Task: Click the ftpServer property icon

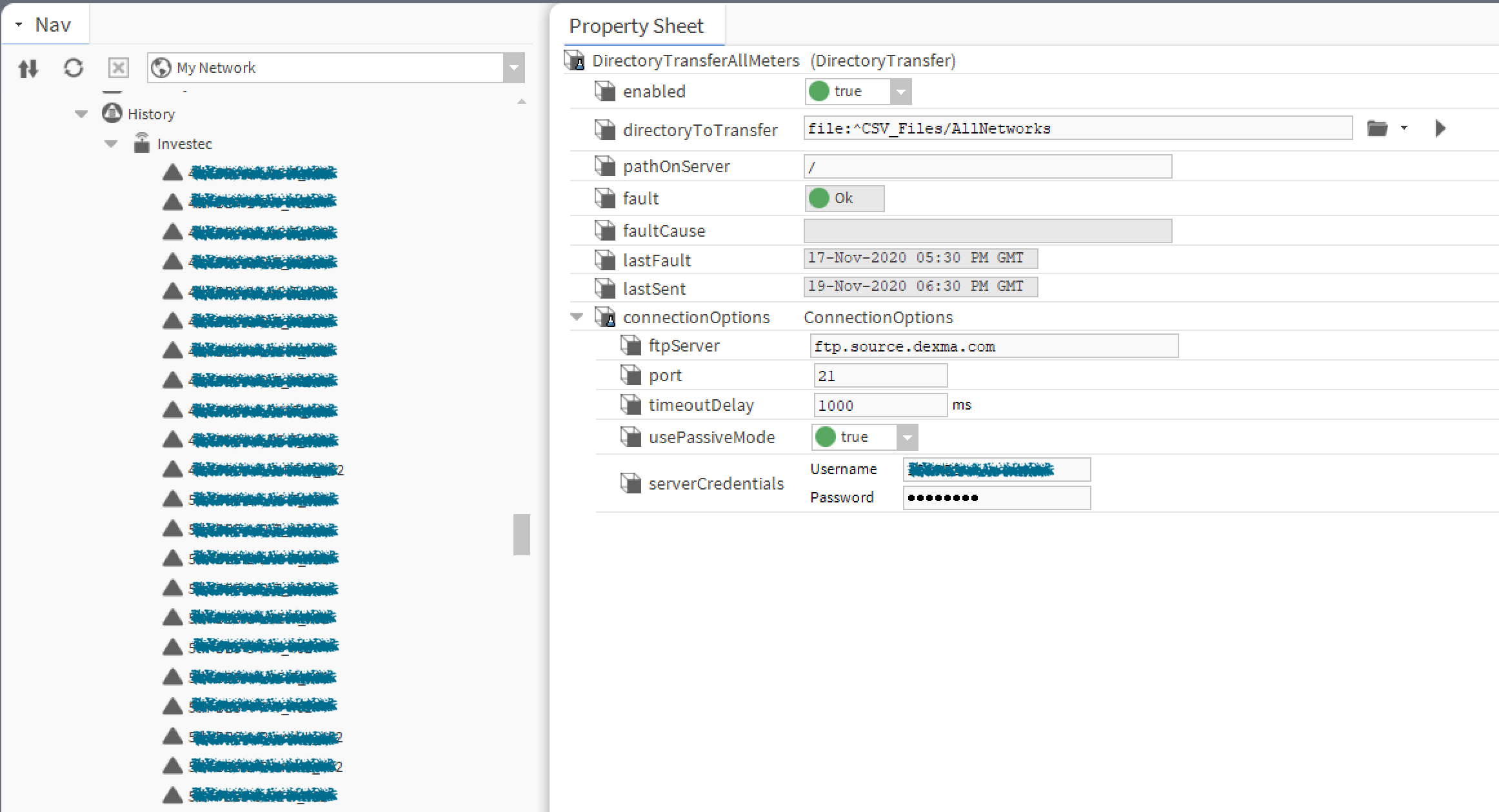Action: coord(631,345)
